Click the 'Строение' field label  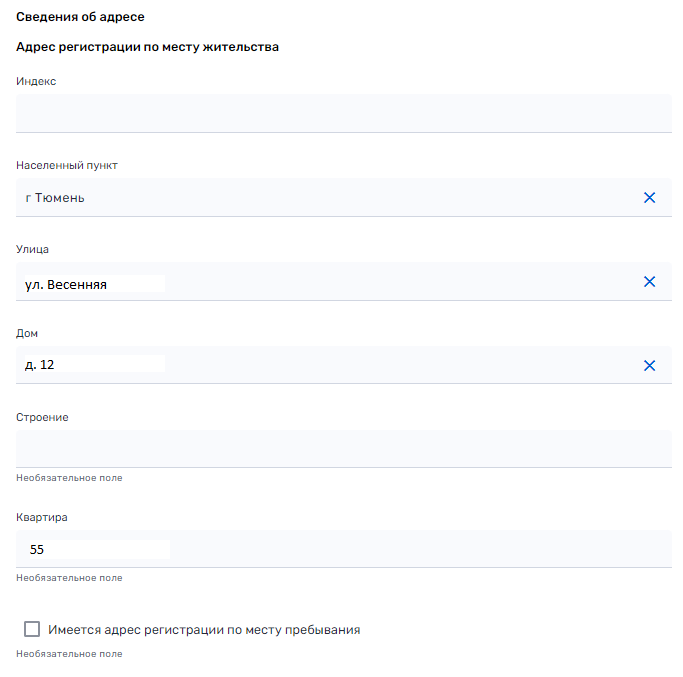pos(42,417)
